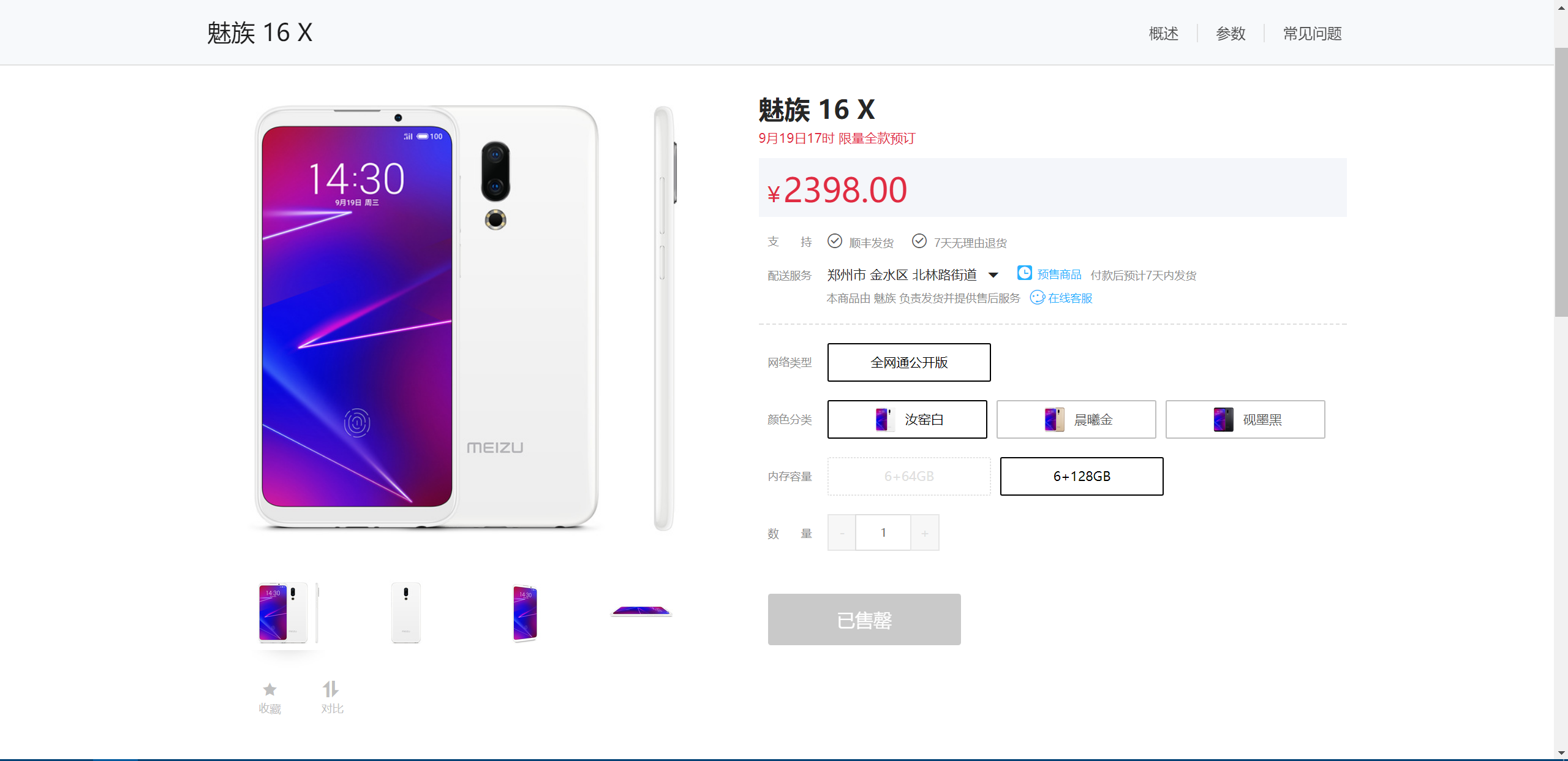Choose the 汝窑白 color option
The height and width of the screenshot is (761, 1568).
907,420
